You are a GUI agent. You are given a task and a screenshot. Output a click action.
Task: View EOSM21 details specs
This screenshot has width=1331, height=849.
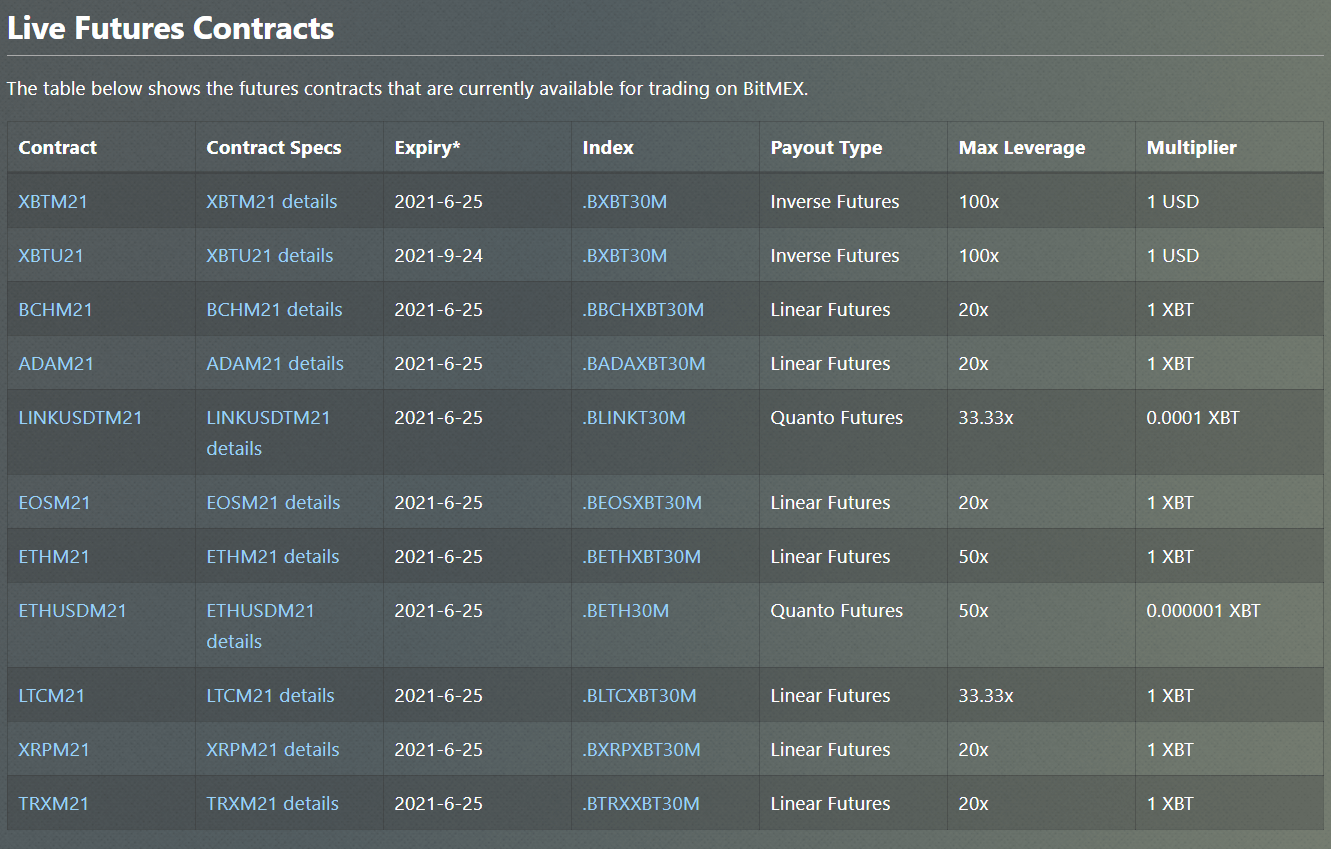coord(273,503)
